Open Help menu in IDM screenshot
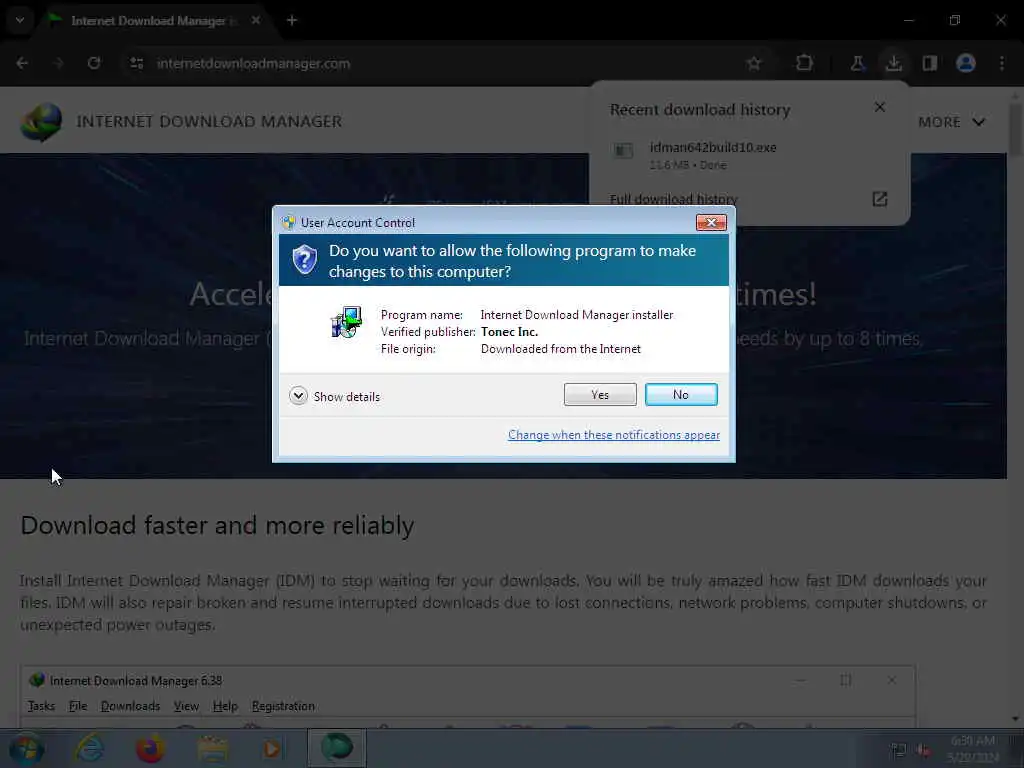This screenshot has height=768, width=1024. tap(225, 706)
